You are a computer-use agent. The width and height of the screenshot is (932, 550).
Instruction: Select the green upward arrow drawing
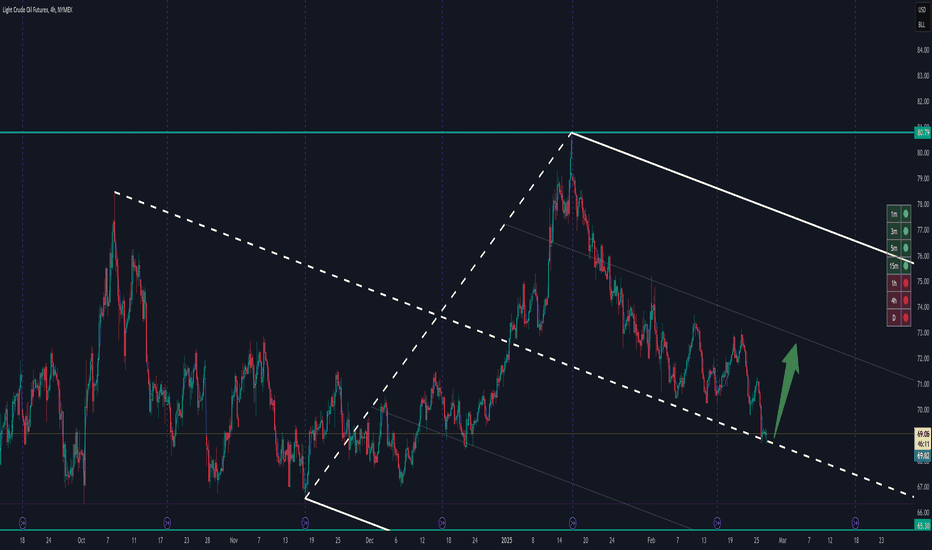coord(786,389)
